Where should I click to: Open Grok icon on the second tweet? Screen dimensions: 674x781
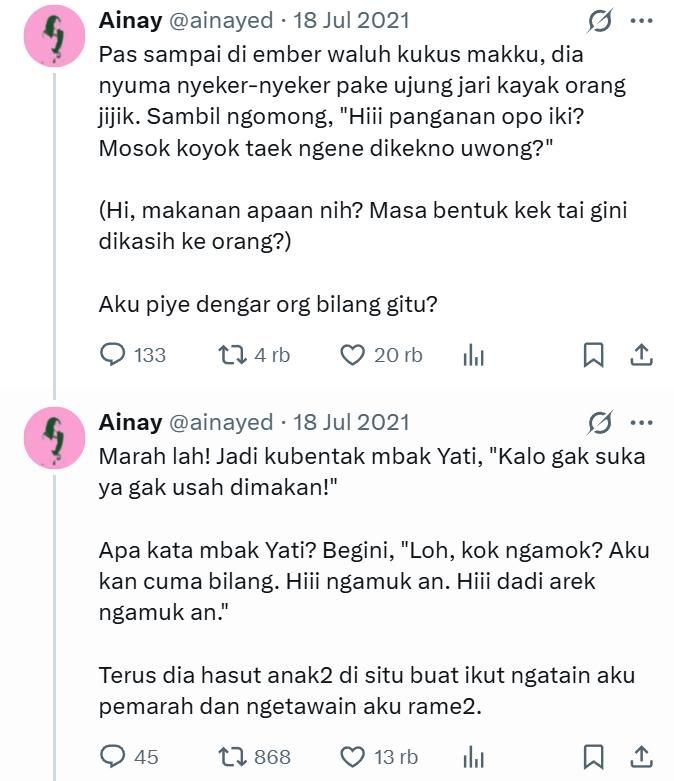[x=602, y=422]
